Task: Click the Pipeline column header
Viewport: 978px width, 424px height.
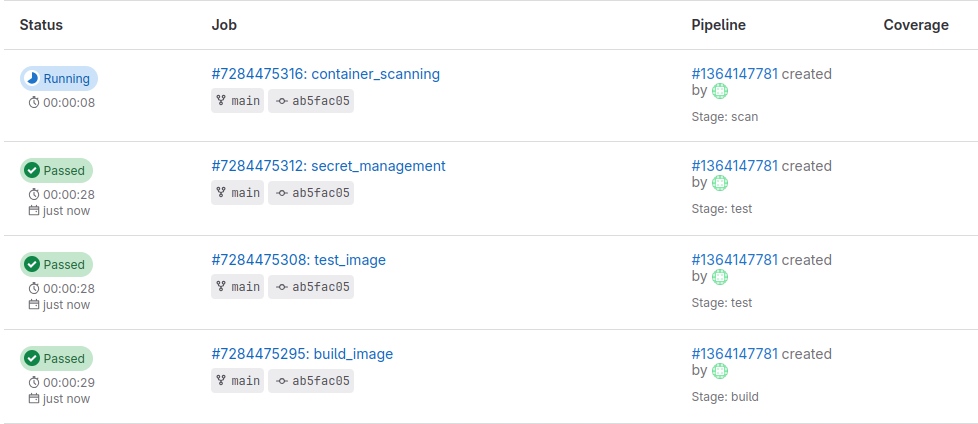Action: (719, 25)
